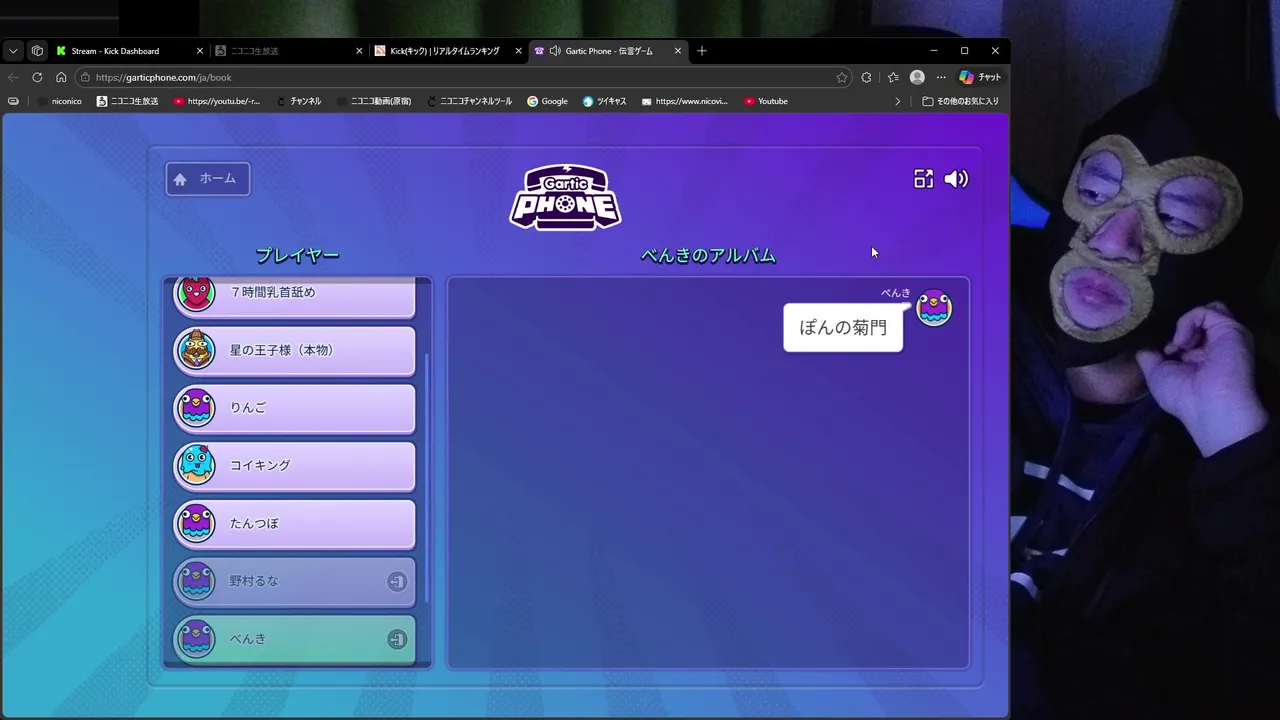Open the Copilot チャット button
The image size is (1280, 720).
(x=980, y=77)
